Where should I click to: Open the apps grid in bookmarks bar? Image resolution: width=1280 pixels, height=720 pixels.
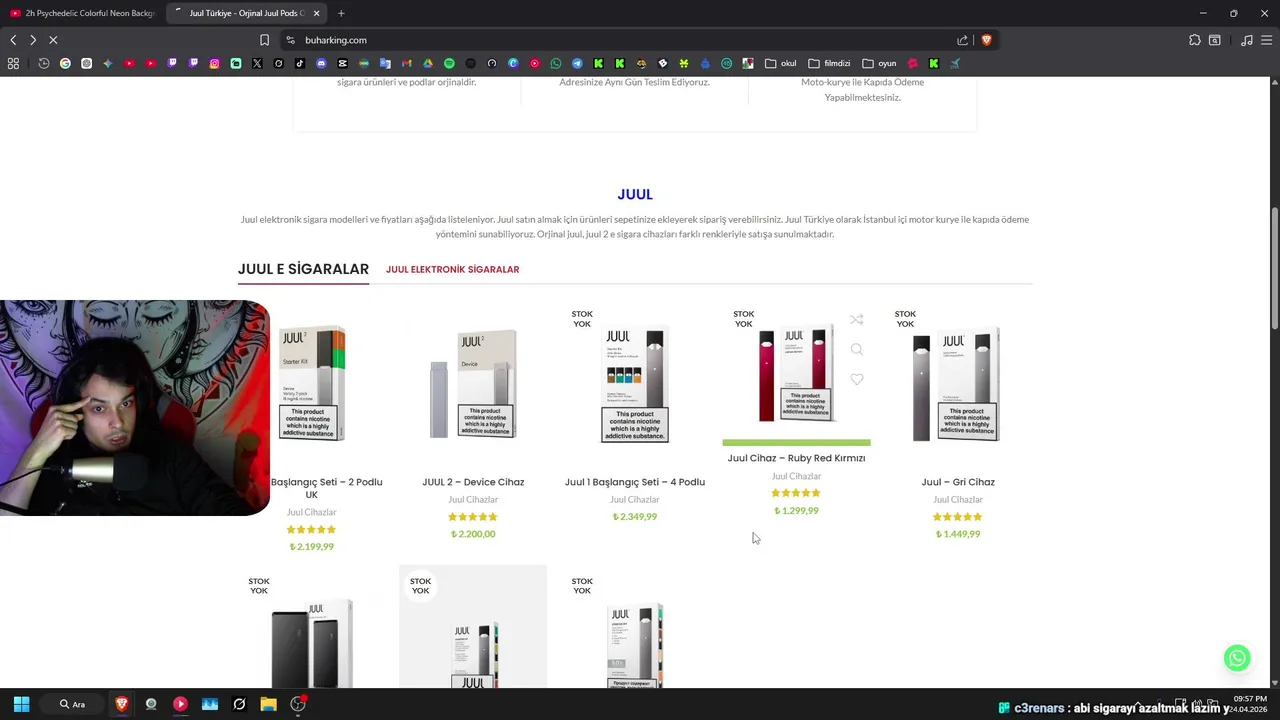[13, 63]
